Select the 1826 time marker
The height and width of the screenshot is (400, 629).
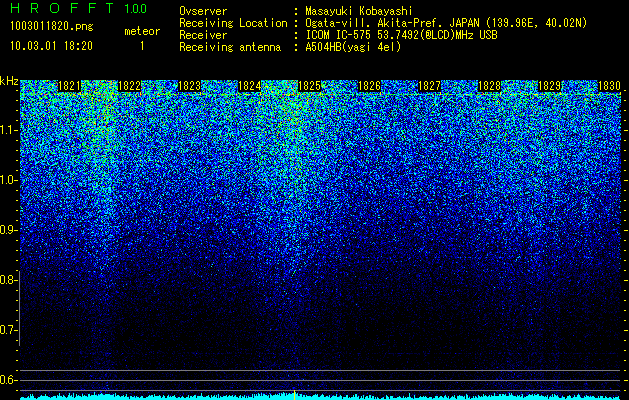click(x=369, y=86)
